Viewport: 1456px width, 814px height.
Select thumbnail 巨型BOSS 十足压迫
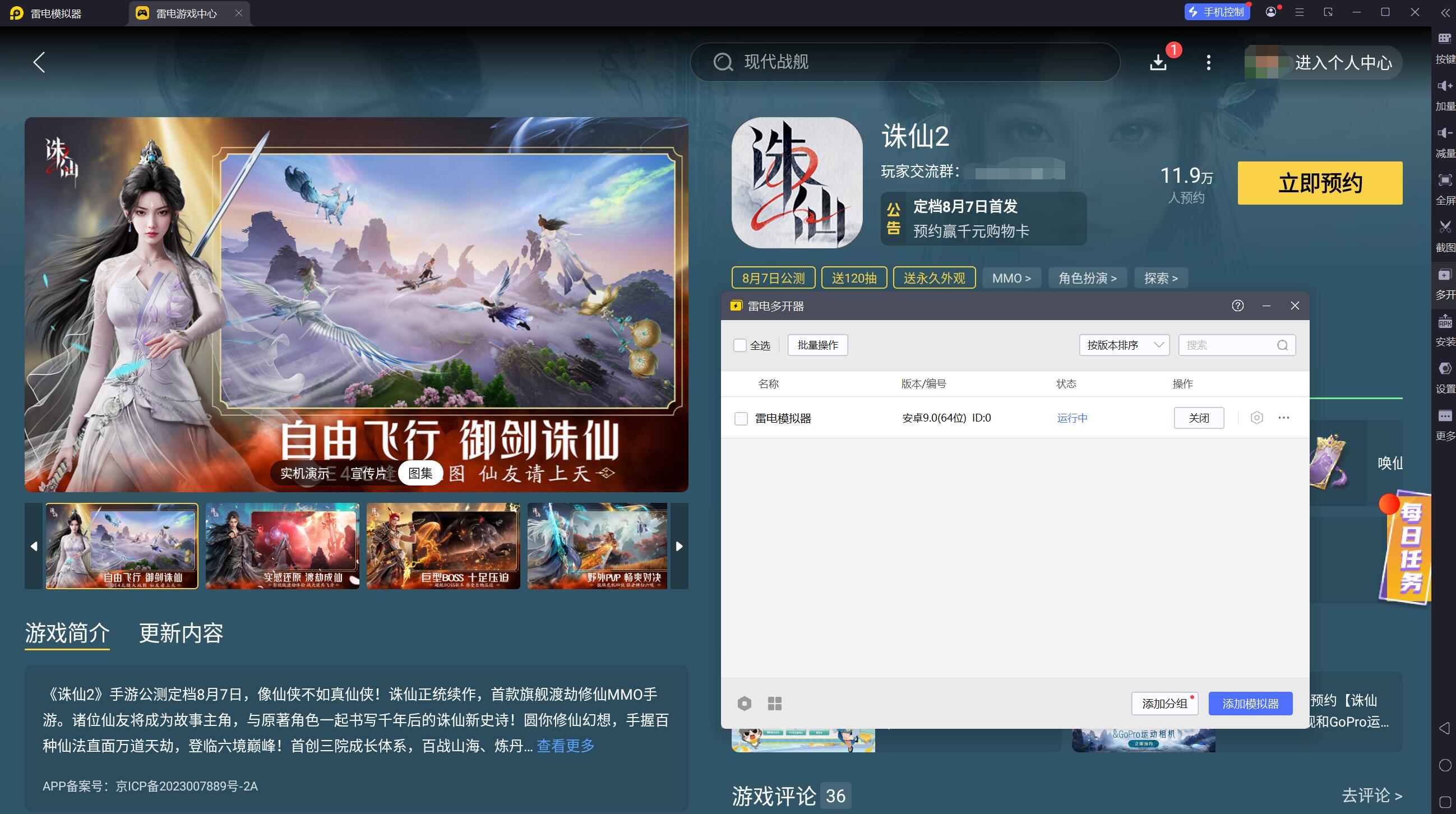coord(443,546)
